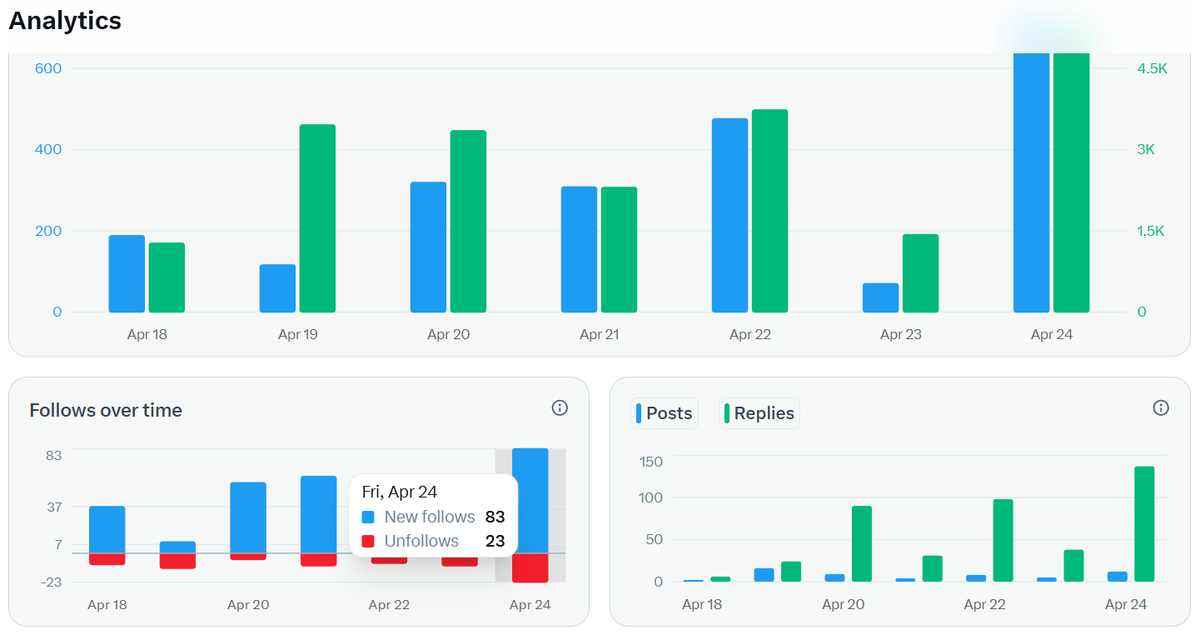Click the Apr 24 red unfollows bar
1200x635 pixels.
click(x=530, y=568)
